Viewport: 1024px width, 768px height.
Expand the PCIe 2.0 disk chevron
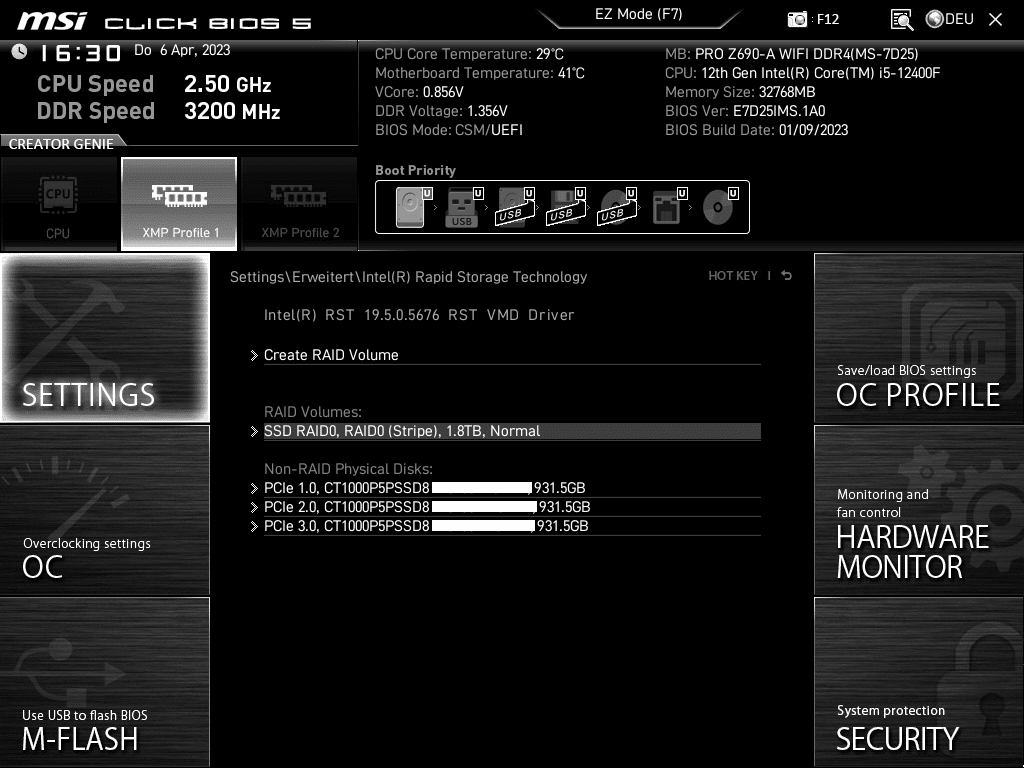pyautogui.click(x=254, y=507)
